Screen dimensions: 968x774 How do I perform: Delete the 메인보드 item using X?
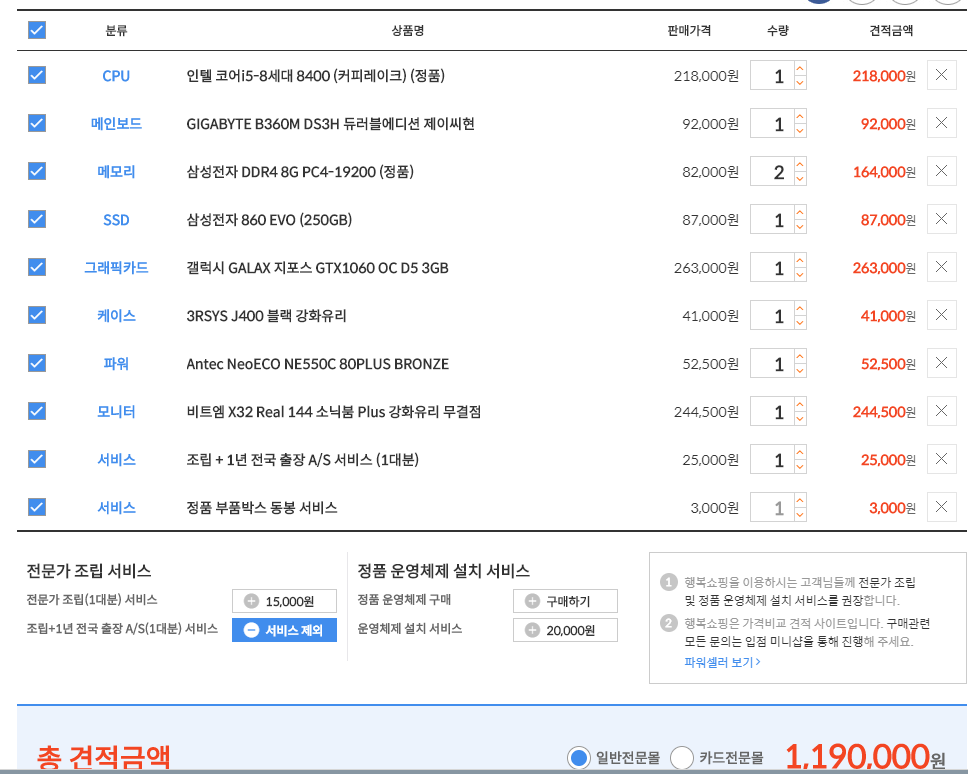click(941, 124)
